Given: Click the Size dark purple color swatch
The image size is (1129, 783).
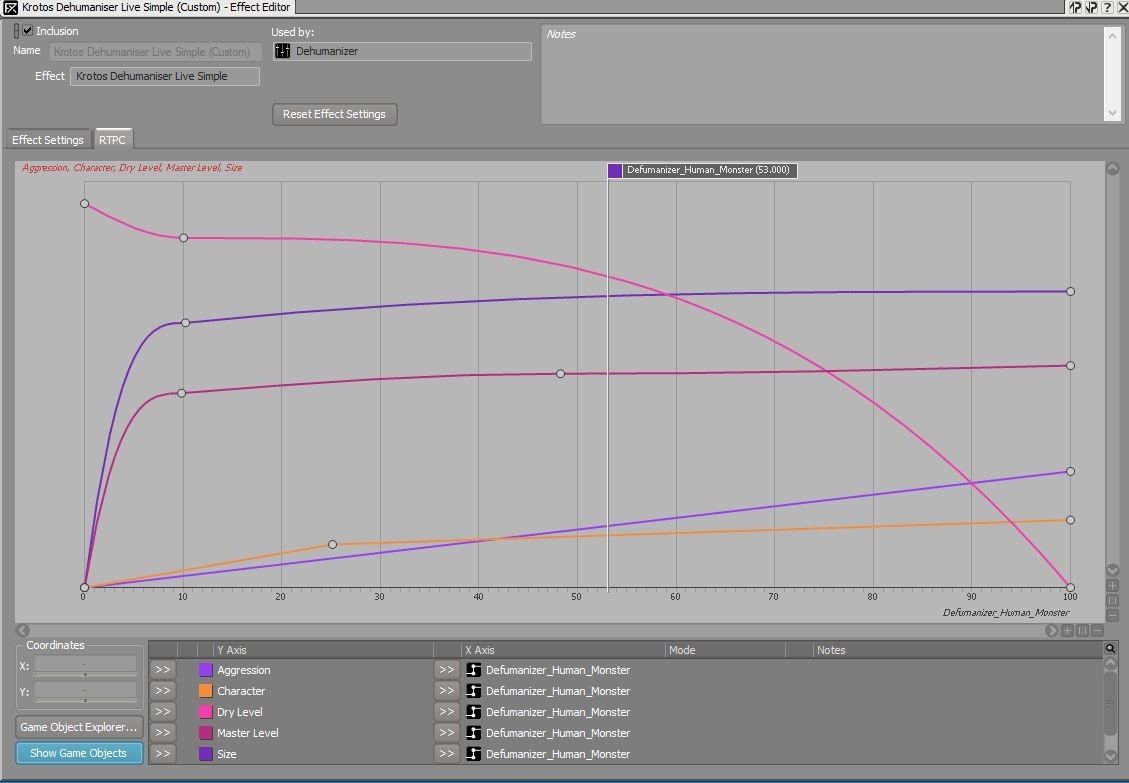Looking at the screenshot, I should (x=206, y=753).
